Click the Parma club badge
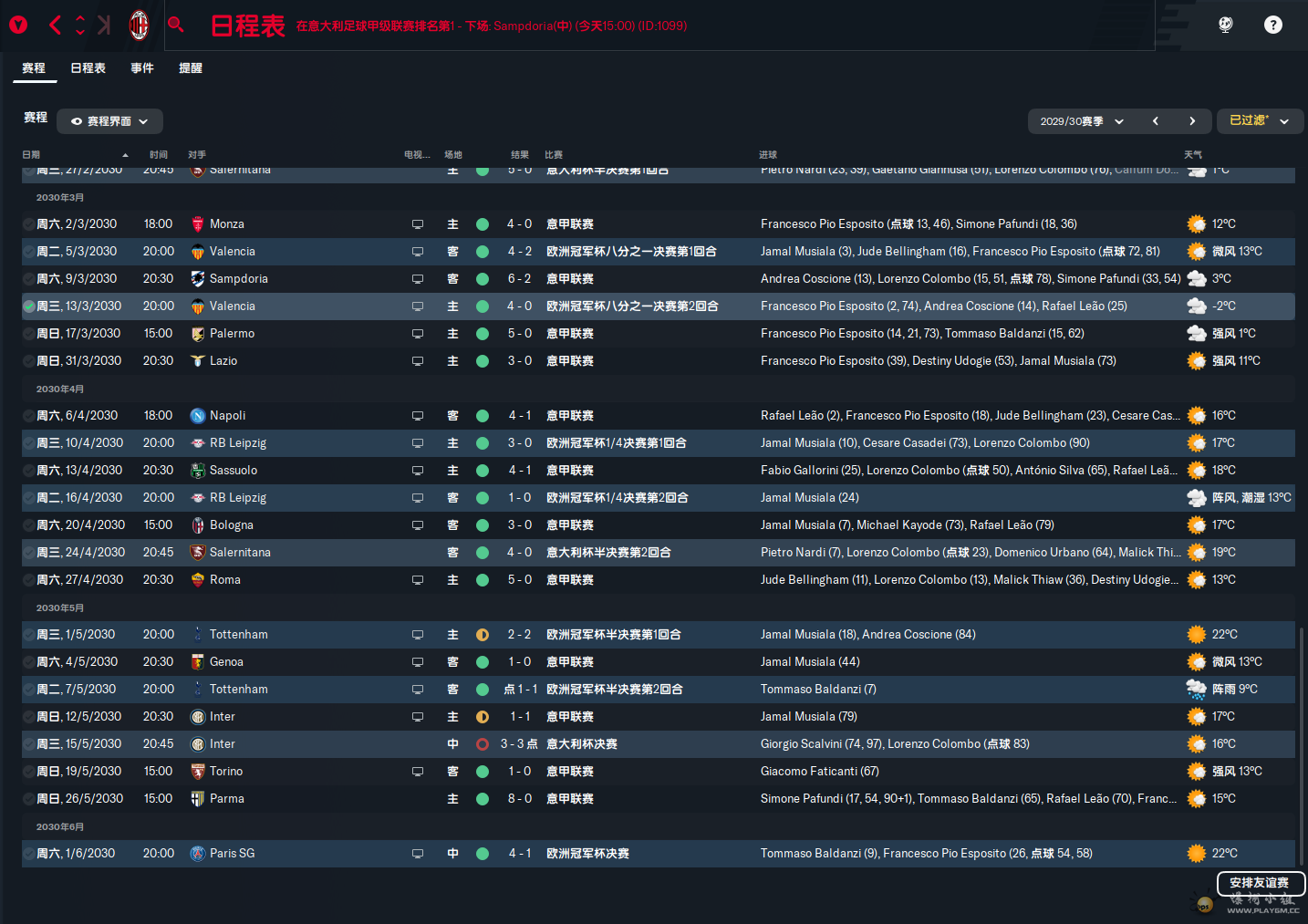The height and width of the screenshot is (924, 1308). coord(198,799)
